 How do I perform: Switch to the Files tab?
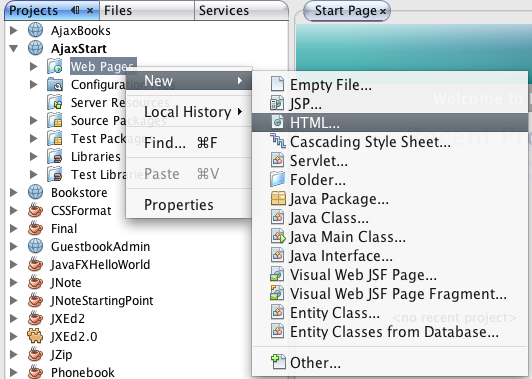coord(147,11)
